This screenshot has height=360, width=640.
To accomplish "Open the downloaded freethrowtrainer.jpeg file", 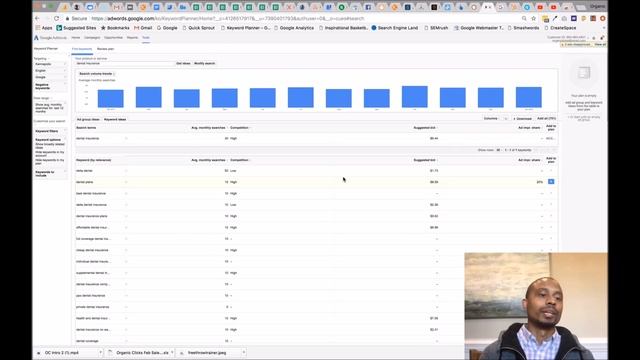I will pos(207,353).
